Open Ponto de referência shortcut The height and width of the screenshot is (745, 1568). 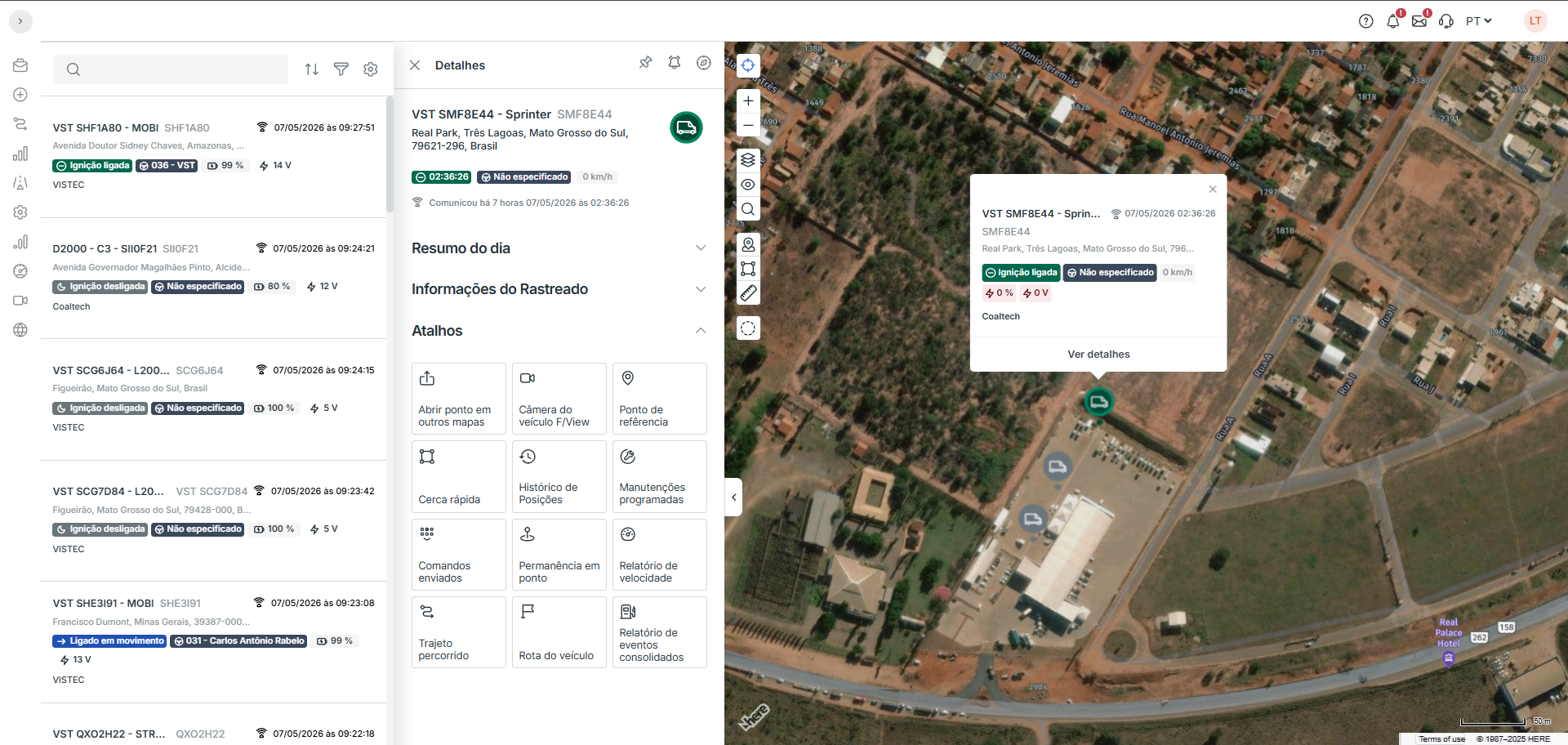pyautogui.click(x=660, y=399)
